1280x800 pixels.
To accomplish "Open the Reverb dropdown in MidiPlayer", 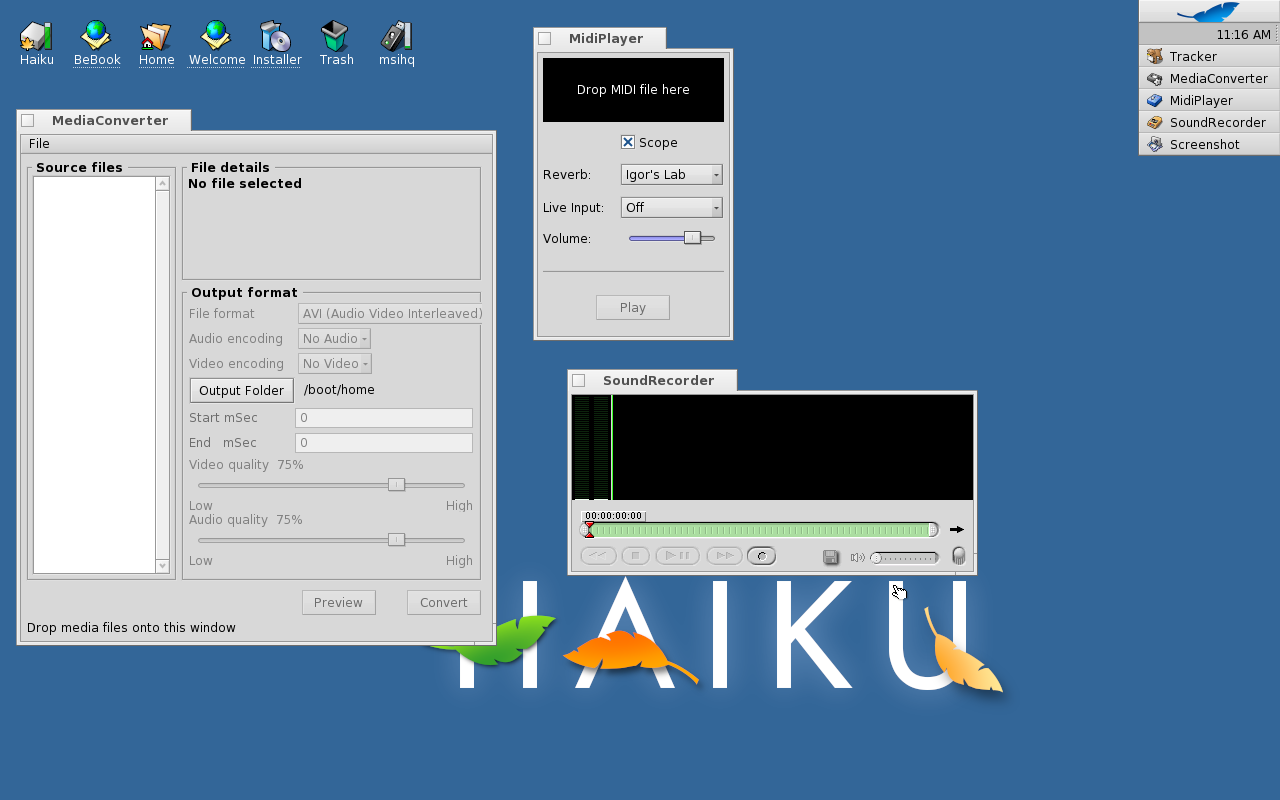I will point(671,174).
